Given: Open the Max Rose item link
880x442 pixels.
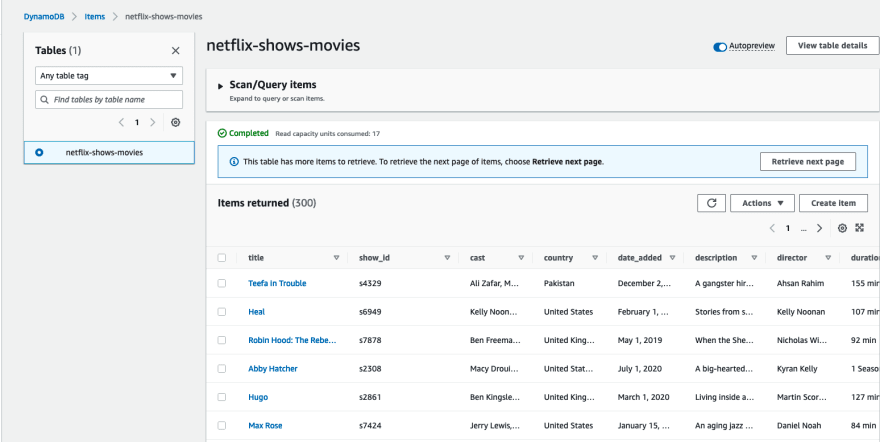Looking at the screenshot, I should [265, 426].
